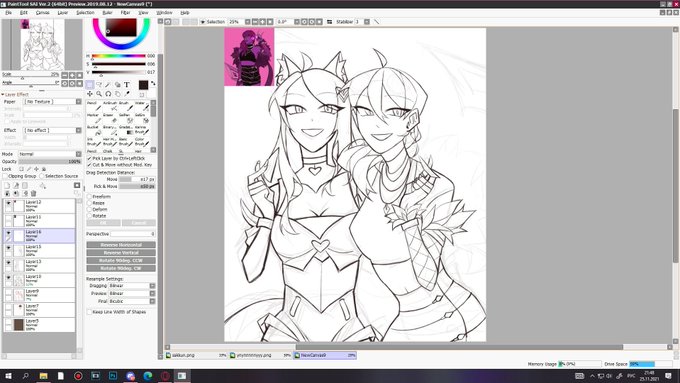Select the Move tool (cross arrows)
680x383 pixels.
click(x=89, y=94)
